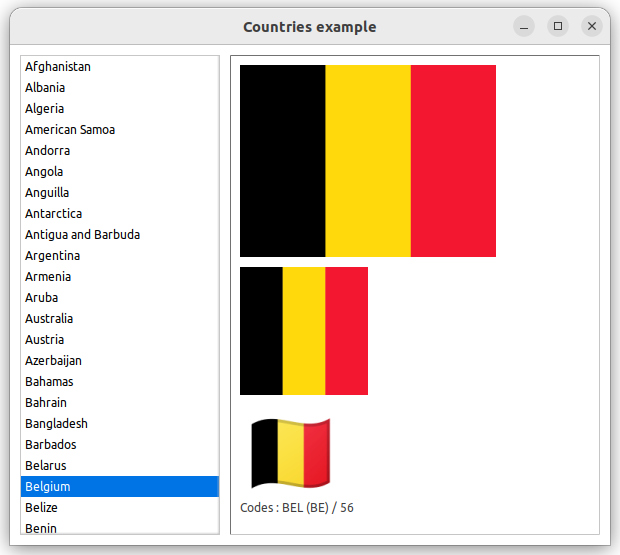This screenshot has height=555, width=620.
Task: Select Australia in the list
Action: click(x=49, y=319)
